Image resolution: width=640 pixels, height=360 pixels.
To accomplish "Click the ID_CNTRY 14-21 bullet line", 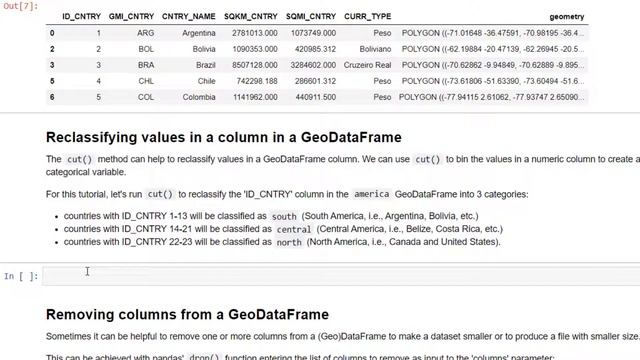I will click(x=283, y=229).
